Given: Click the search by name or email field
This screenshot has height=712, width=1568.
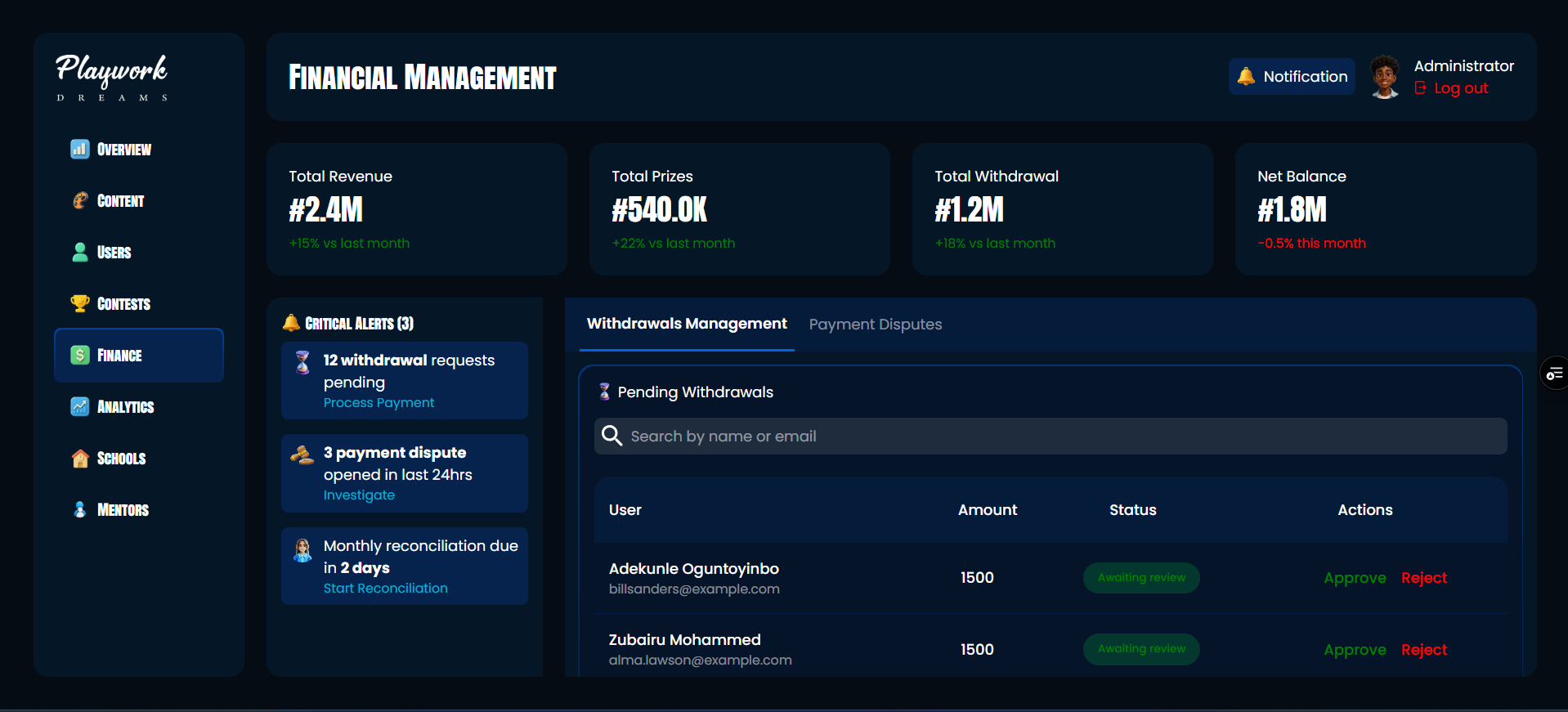Looking at the screenshot, I should [1051, 437].
